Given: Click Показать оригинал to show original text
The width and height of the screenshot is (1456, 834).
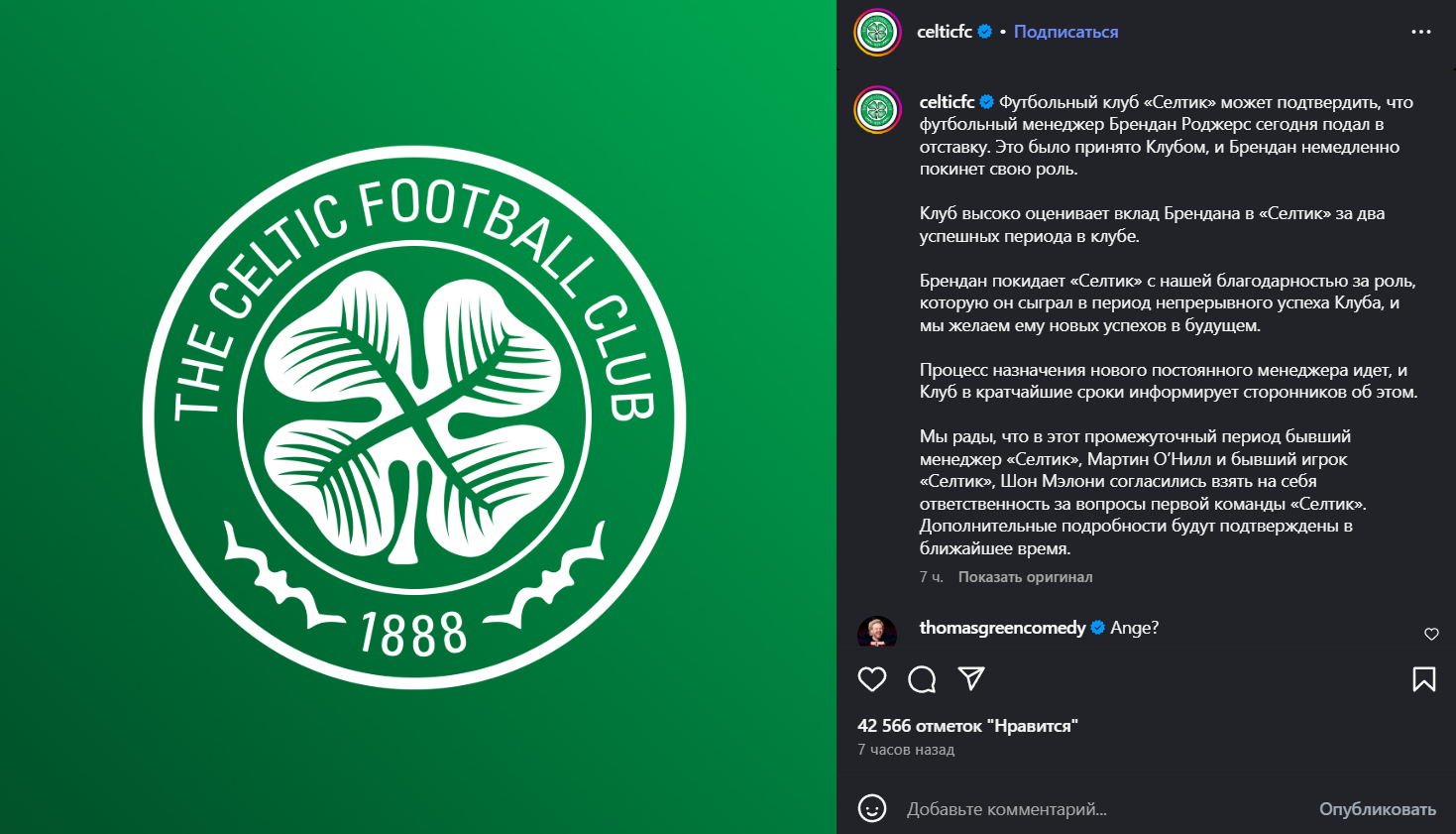Looking at the screenshot, I should point(1025,576).
